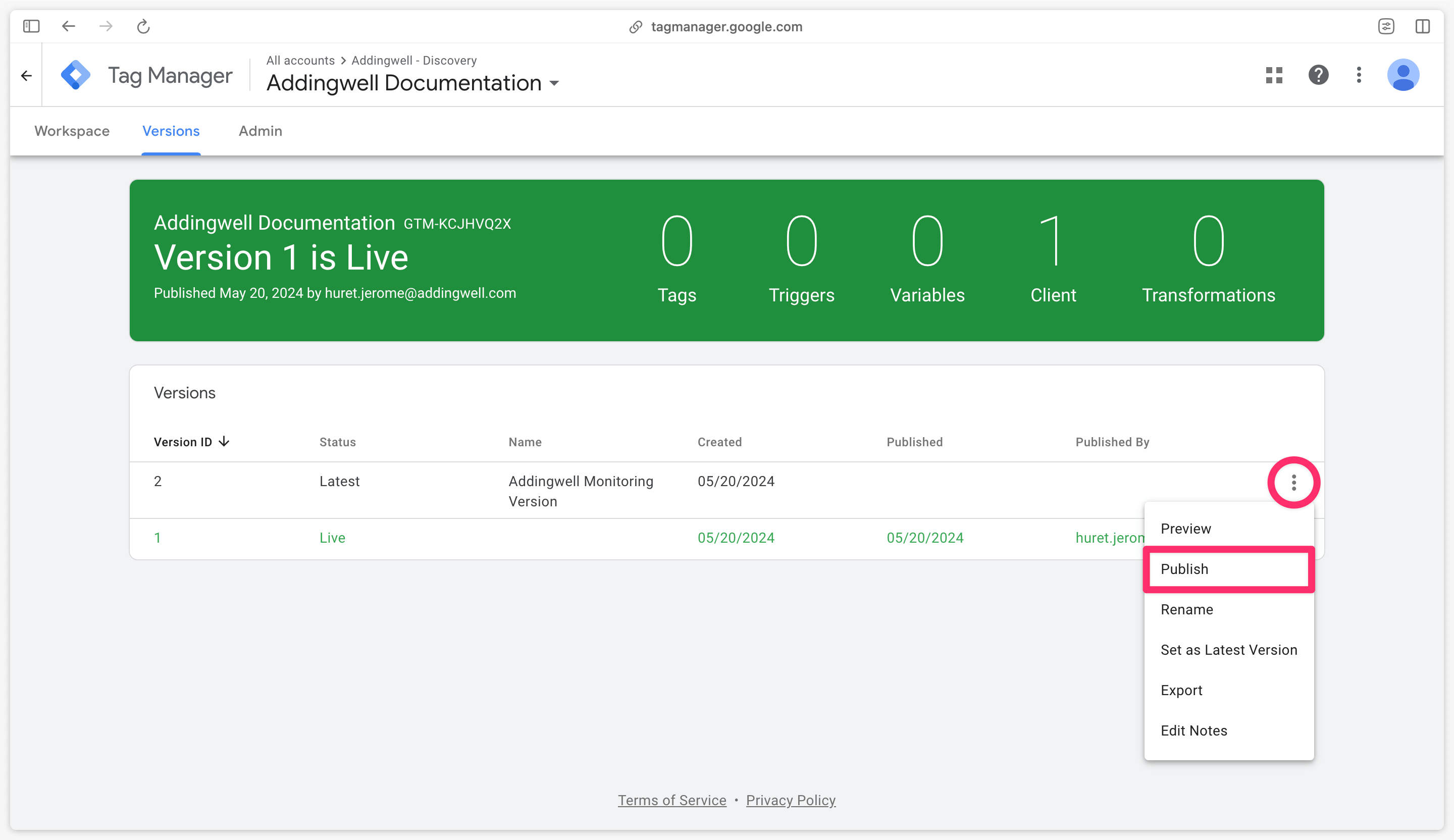Sort by Version ID arrow
1454x840 pixels.
(x=224, y=442)
